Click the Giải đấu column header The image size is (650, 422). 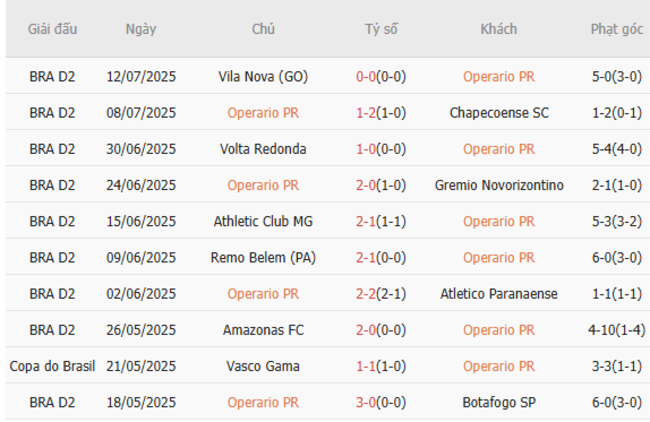click(52, 29)
